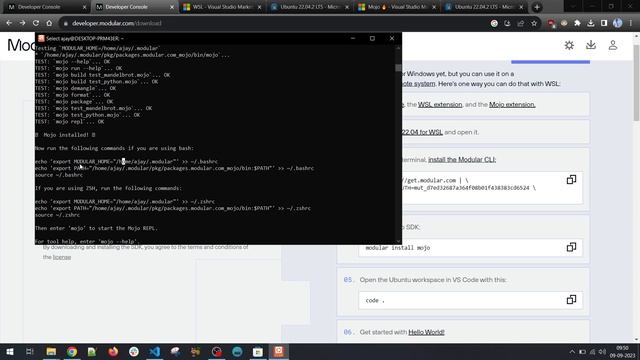Open the Chrome three-dot menu
The width and height of the screenshot is (640, 360).
click(631, 23)
